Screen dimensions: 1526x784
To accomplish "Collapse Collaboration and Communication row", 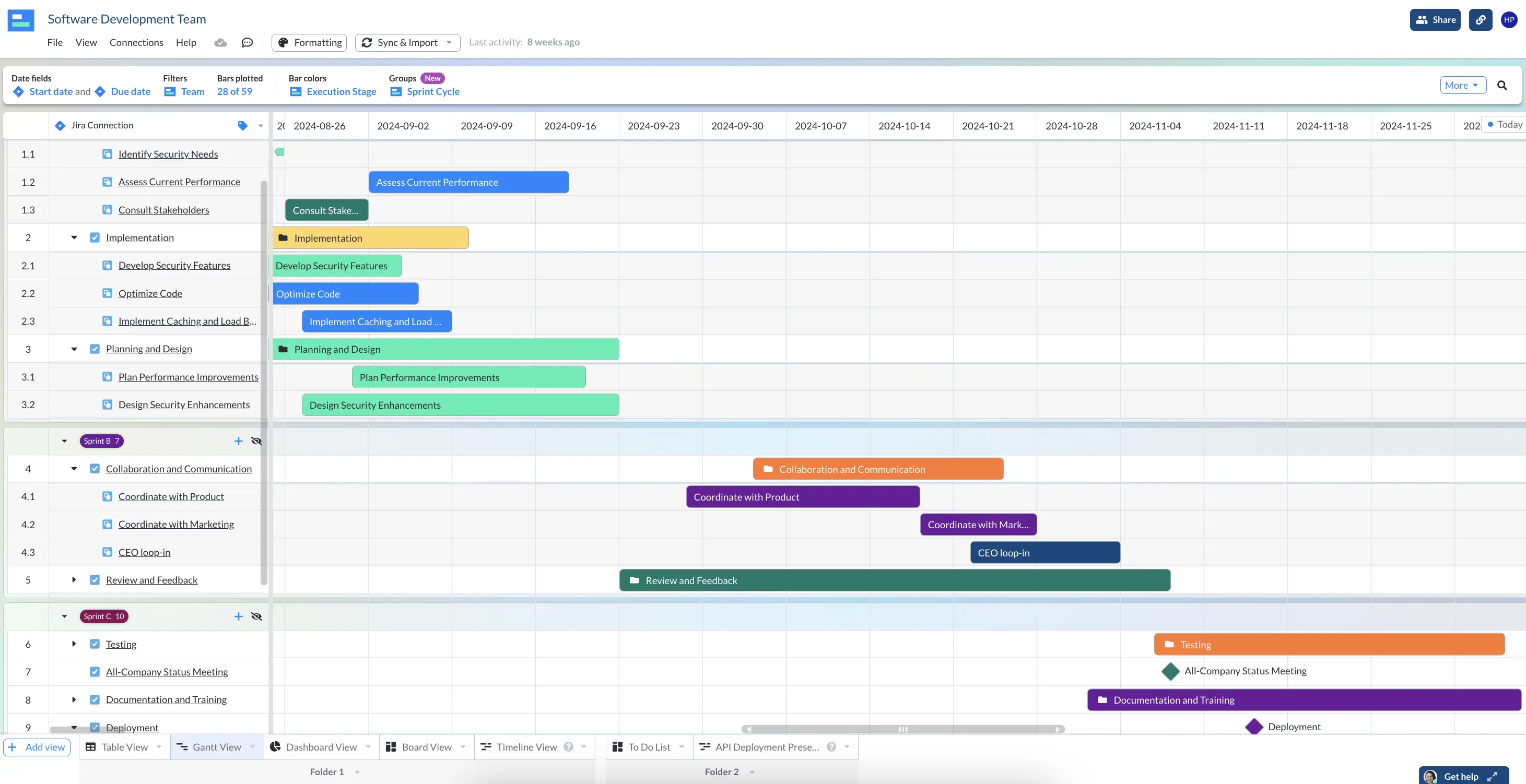I will [x=74, y=468].
